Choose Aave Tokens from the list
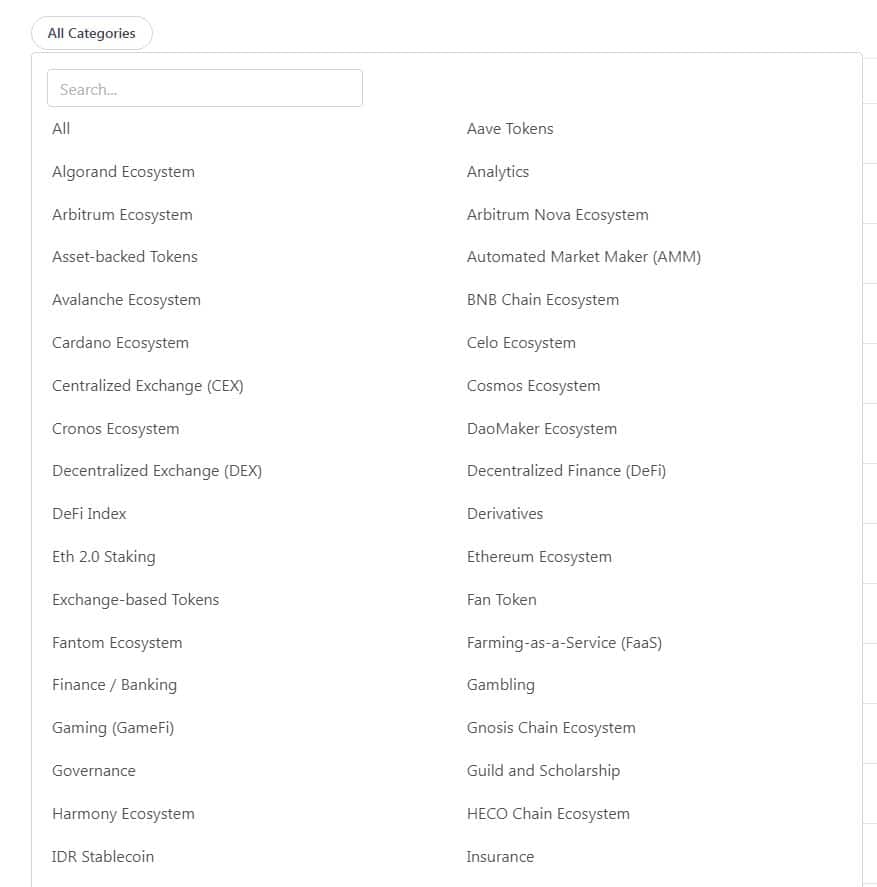The image size is (877, 887). click(x=509, y=128)
